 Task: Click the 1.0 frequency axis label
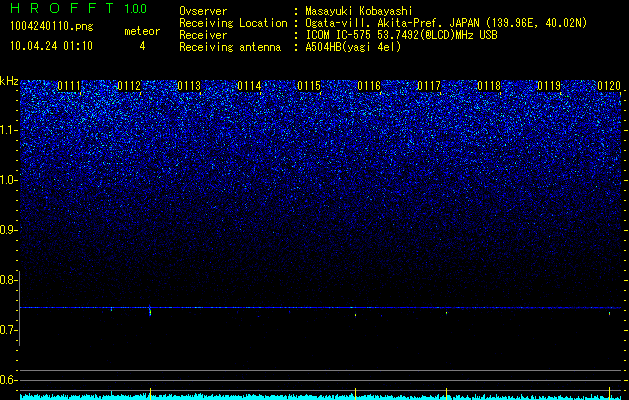tap(8, 180)
